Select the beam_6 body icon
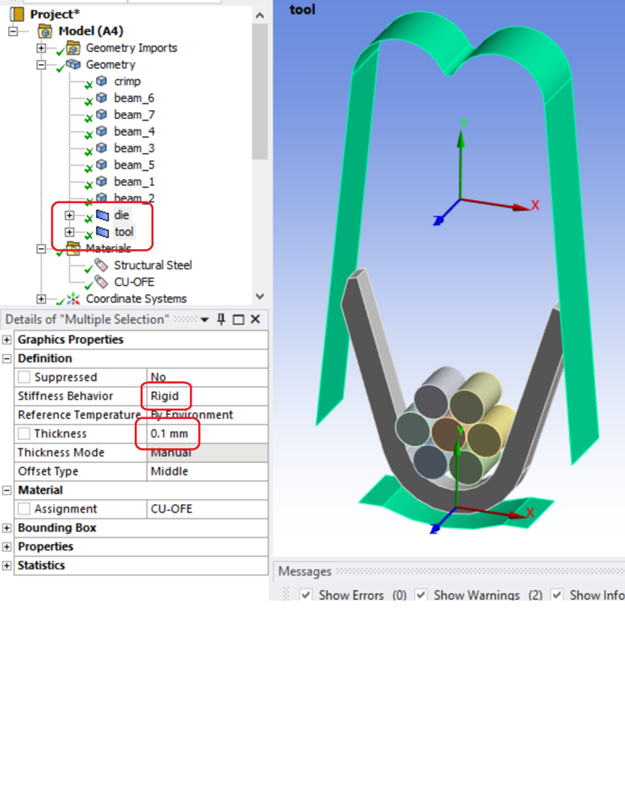Image resolution: width=625 pixels, height=787 pixels. (101, 97)
